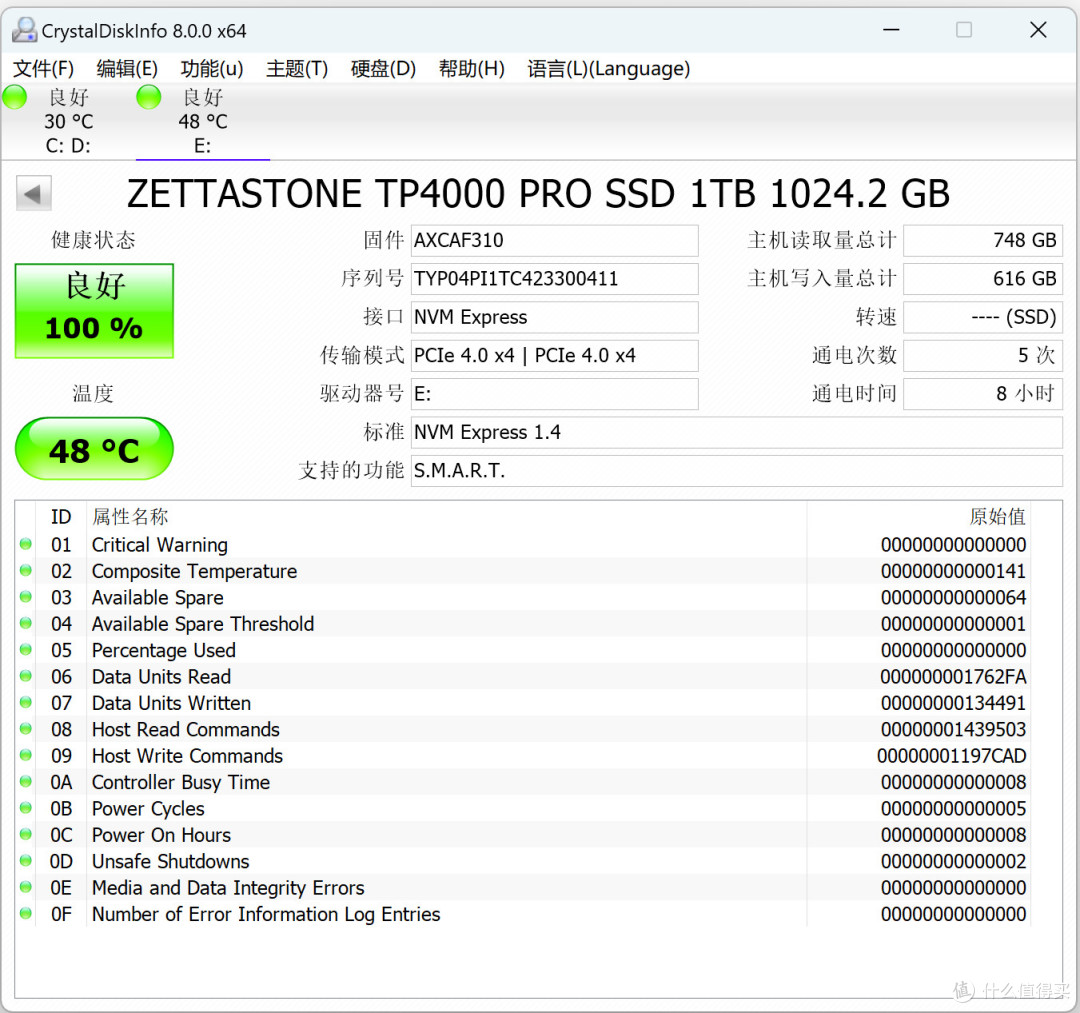The width and height of the screenshot is (1080, 1013).
Task: Click raw value 0000001197CAD
Action: (x=952, y=756)
